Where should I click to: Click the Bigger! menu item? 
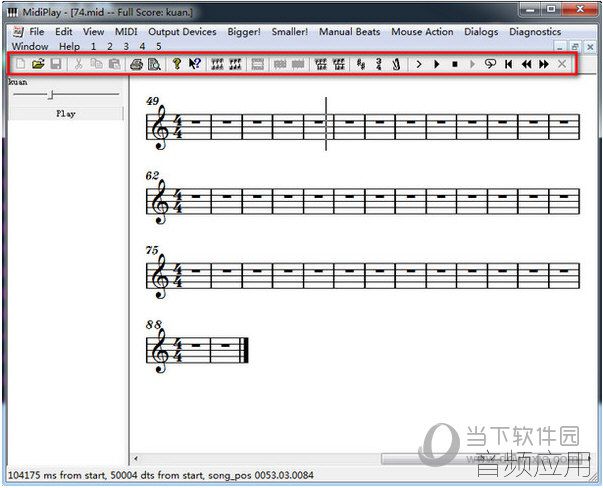[244, 32]
